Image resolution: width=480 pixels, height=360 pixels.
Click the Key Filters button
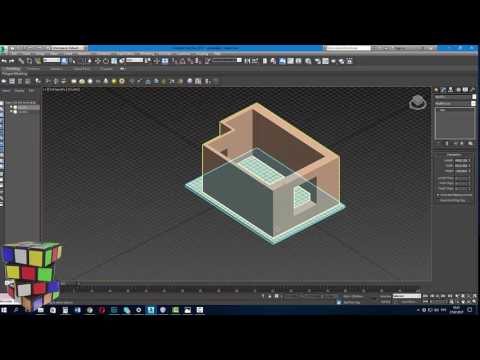(409, 302)
